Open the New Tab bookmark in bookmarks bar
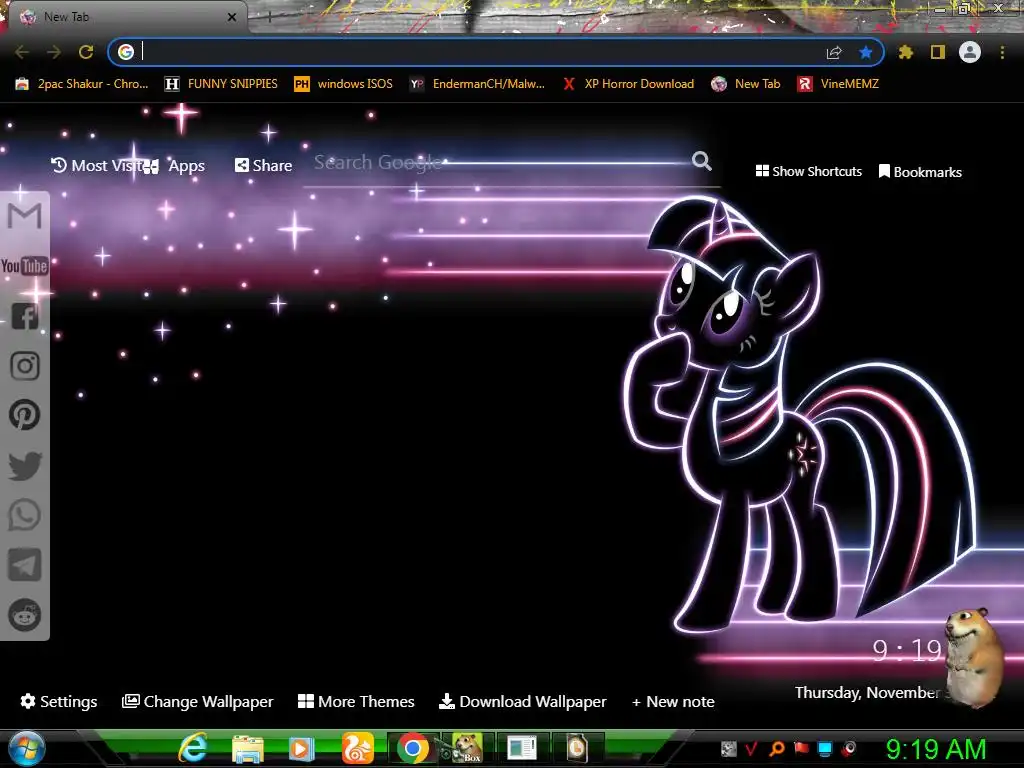The height and width of the screenshot is (768, 1024). tap(746, 84)
